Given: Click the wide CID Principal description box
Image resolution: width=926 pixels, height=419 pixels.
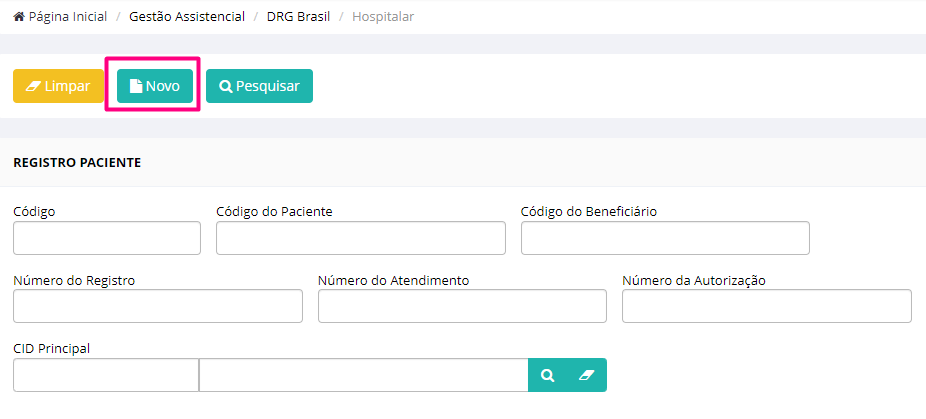Looking at the screenshot, I should tap(364, 375).
